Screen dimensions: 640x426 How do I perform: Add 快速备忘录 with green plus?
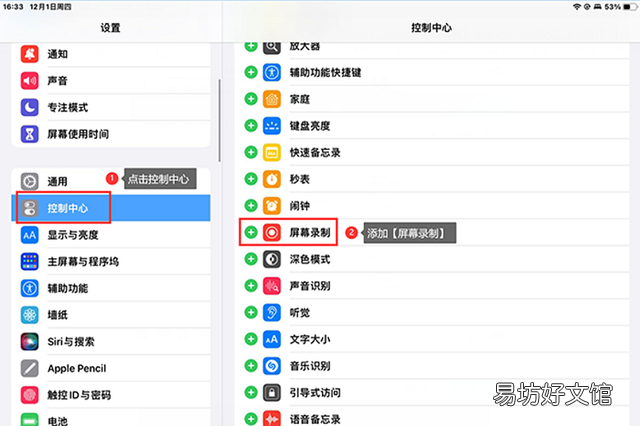pos(251,152)
